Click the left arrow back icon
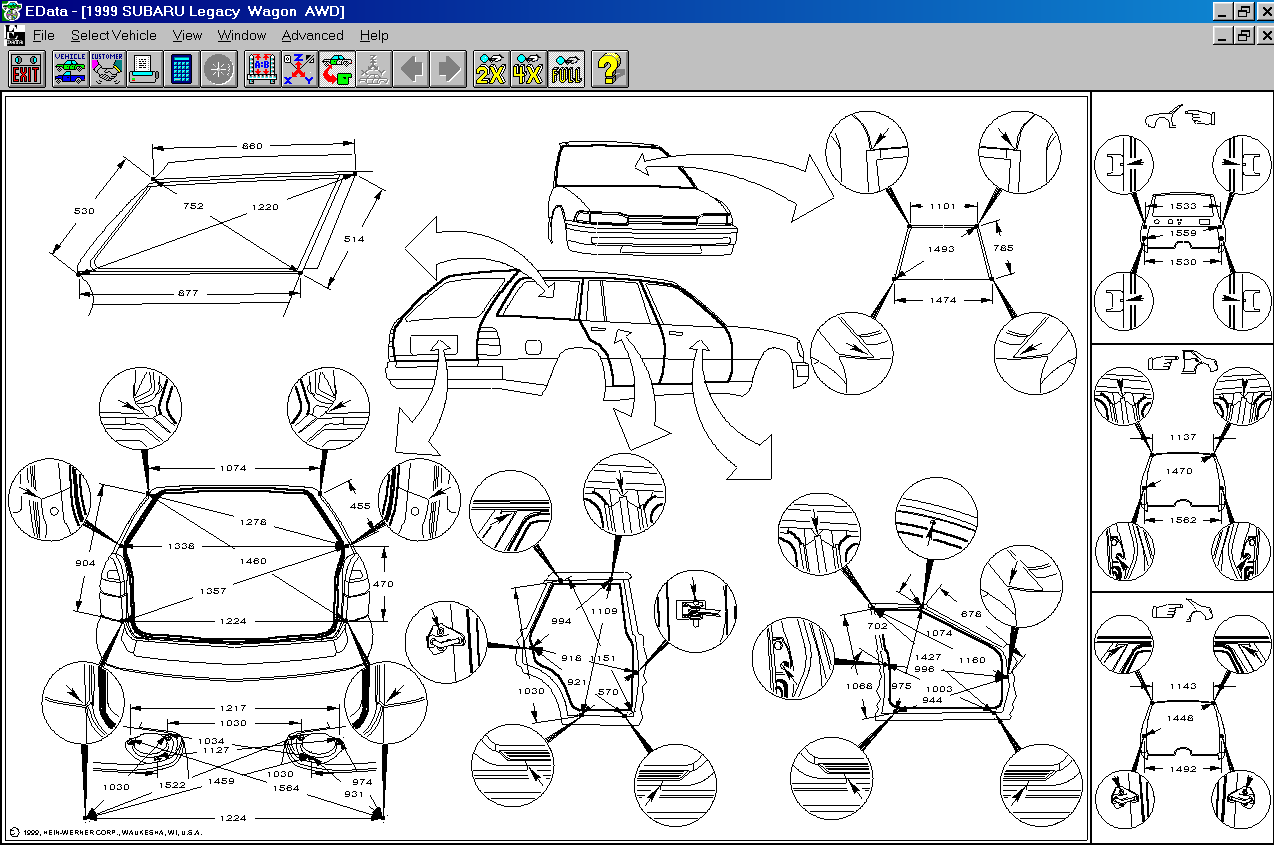This screenshot has height=846, width=1274. coord(410,69)
